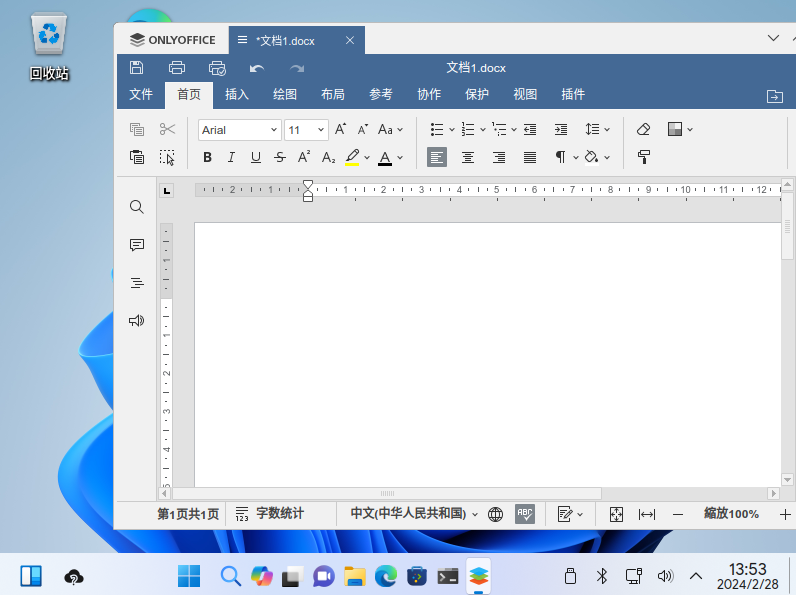
Task: Undo the last action
Action: coord(257,68)
